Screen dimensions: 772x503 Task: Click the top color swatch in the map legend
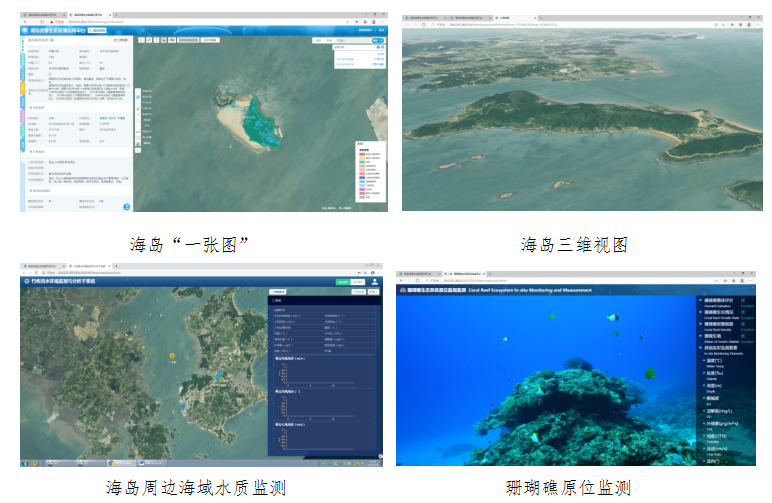pyautogui.click(x=361, y=155)
